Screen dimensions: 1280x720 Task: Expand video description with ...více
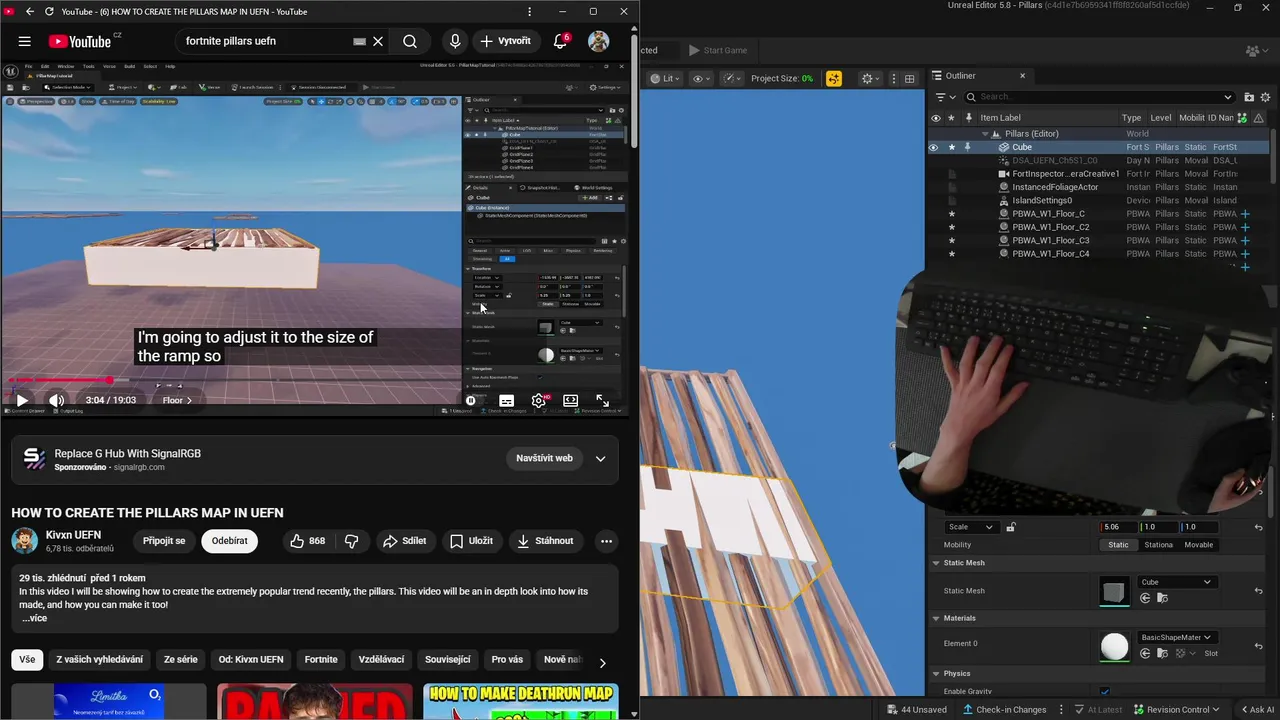pyautogui.click(x=35, y=618)
